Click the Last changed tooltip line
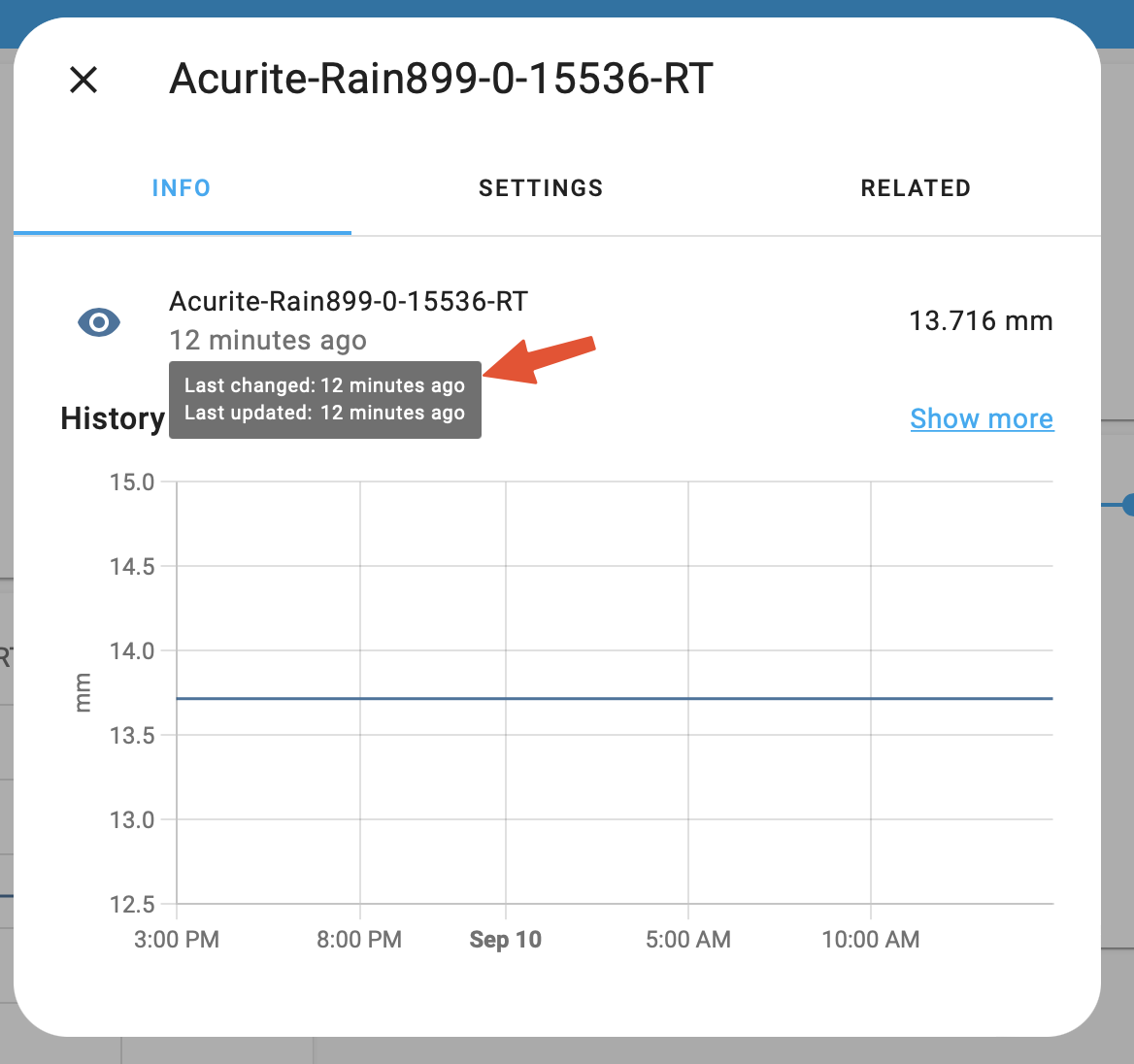Viewport: 1134px width, 1064px height. tap(324, 385)
